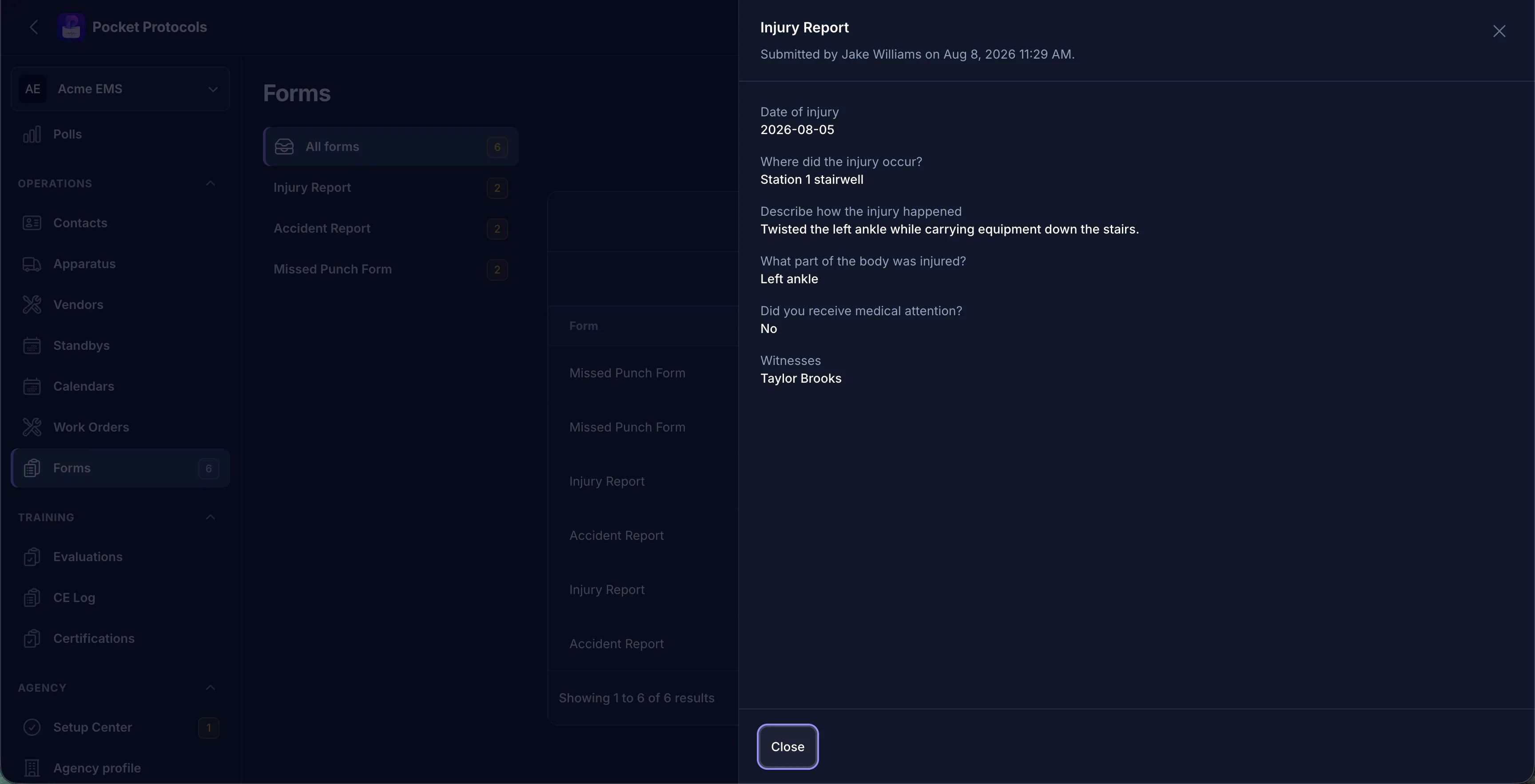Select the Missed Punch Form filter

(390, 269)
